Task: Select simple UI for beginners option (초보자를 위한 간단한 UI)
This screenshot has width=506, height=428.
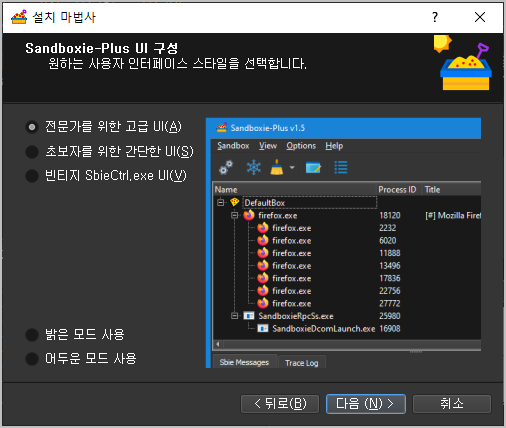Action: coord(109,151)
